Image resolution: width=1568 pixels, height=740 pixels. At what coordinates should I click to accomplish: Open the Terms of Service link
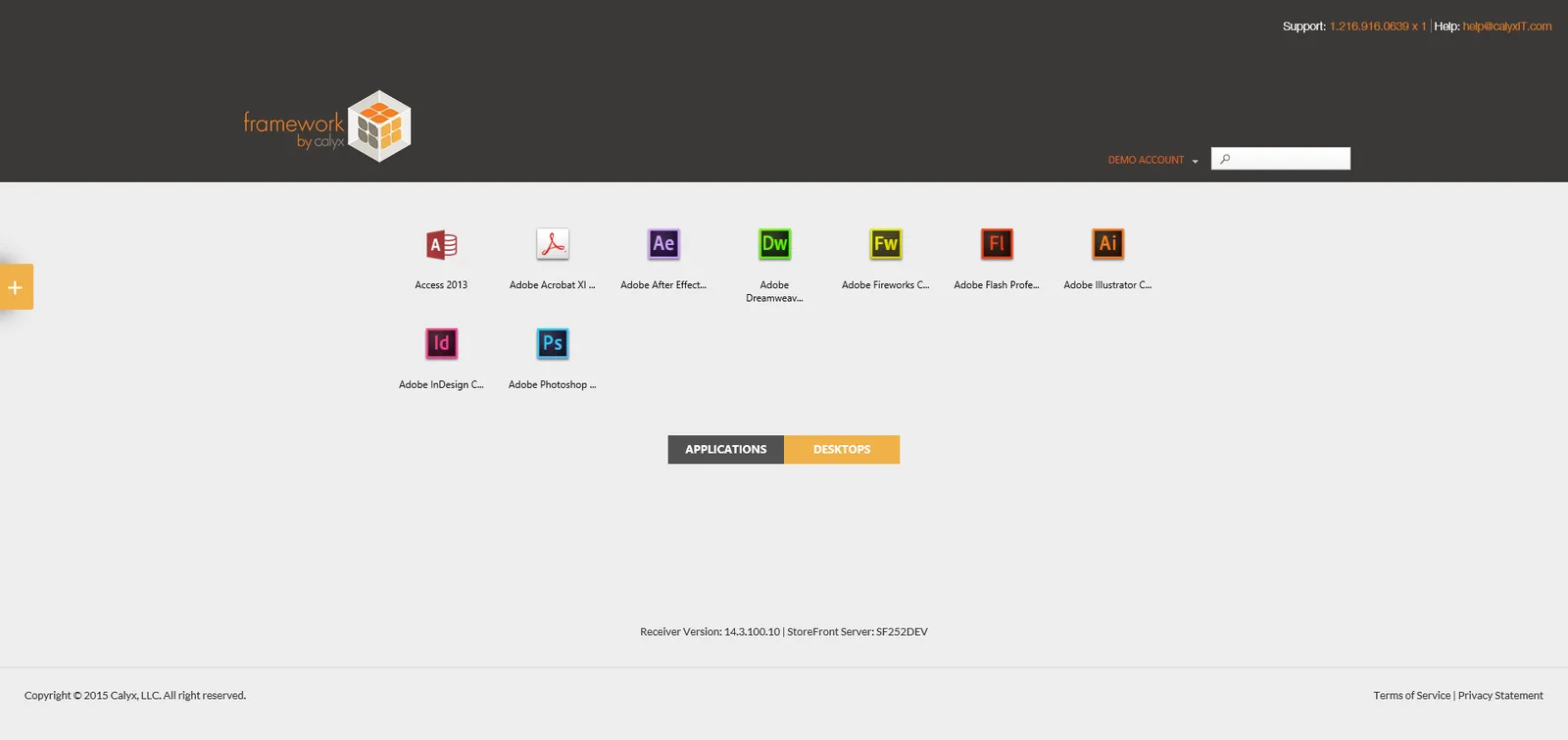[x=1411, y=696]
